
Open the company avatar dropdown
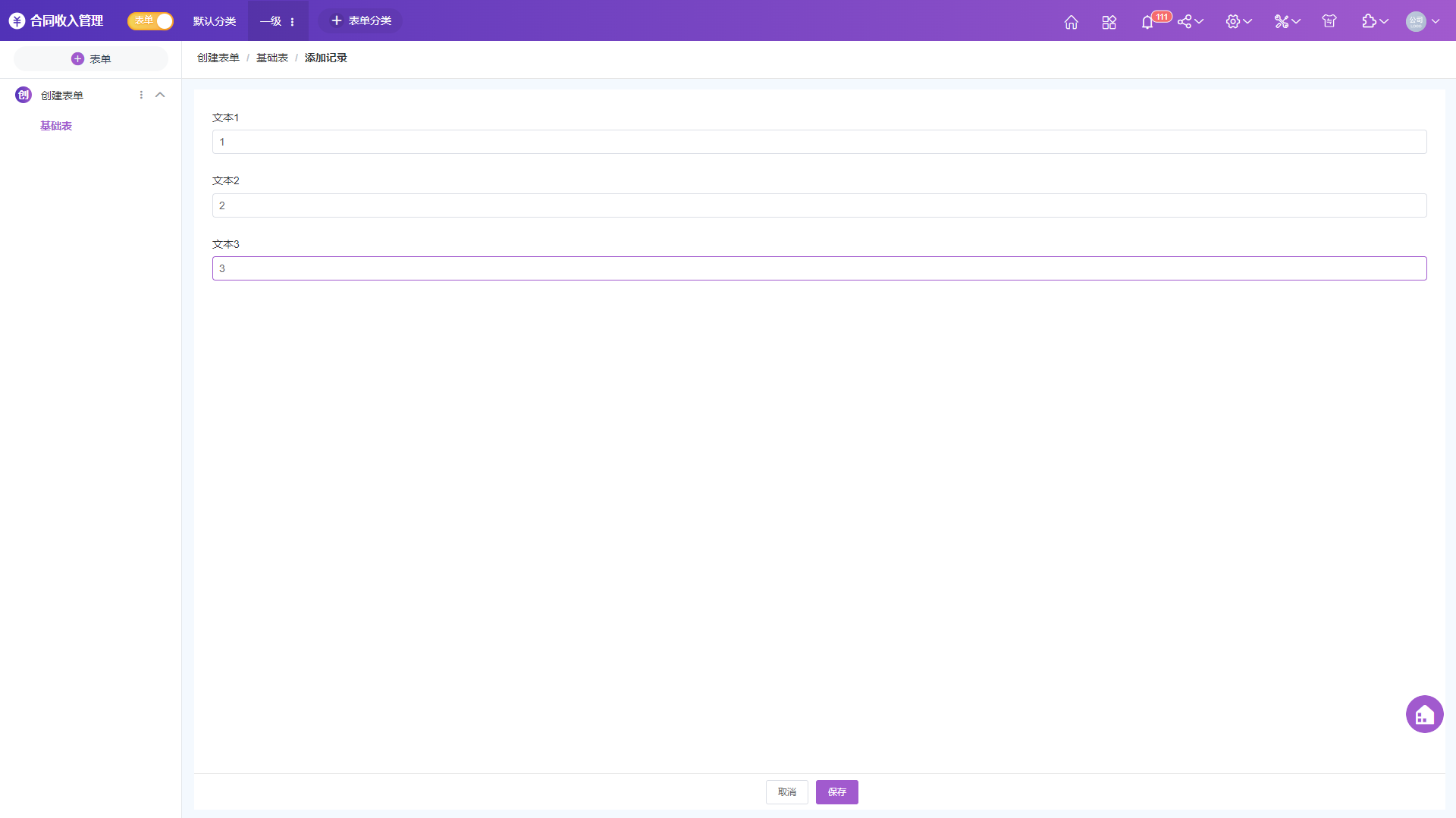click(1423, 21)
